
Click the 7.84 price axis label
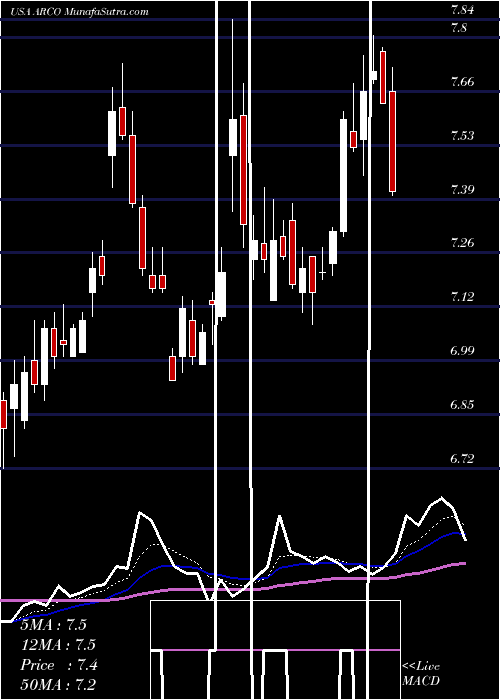point(462,11)
